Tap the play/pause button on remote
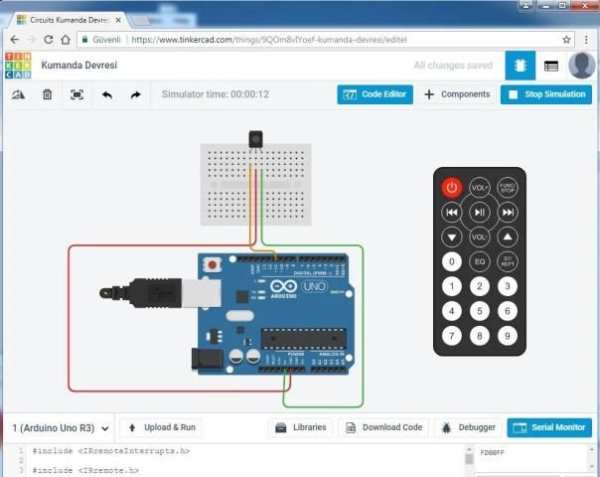600x477 pixels. pyautogui.click(x=479, y=212)
